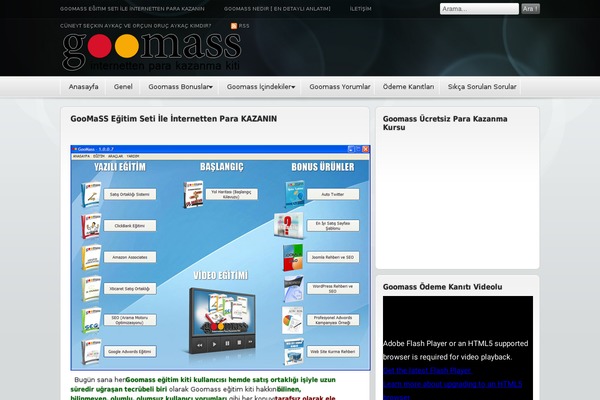Click the orange RSS feed icon
Image resolution: width=600 pixels, height=400 pixels.
(234, 26)
